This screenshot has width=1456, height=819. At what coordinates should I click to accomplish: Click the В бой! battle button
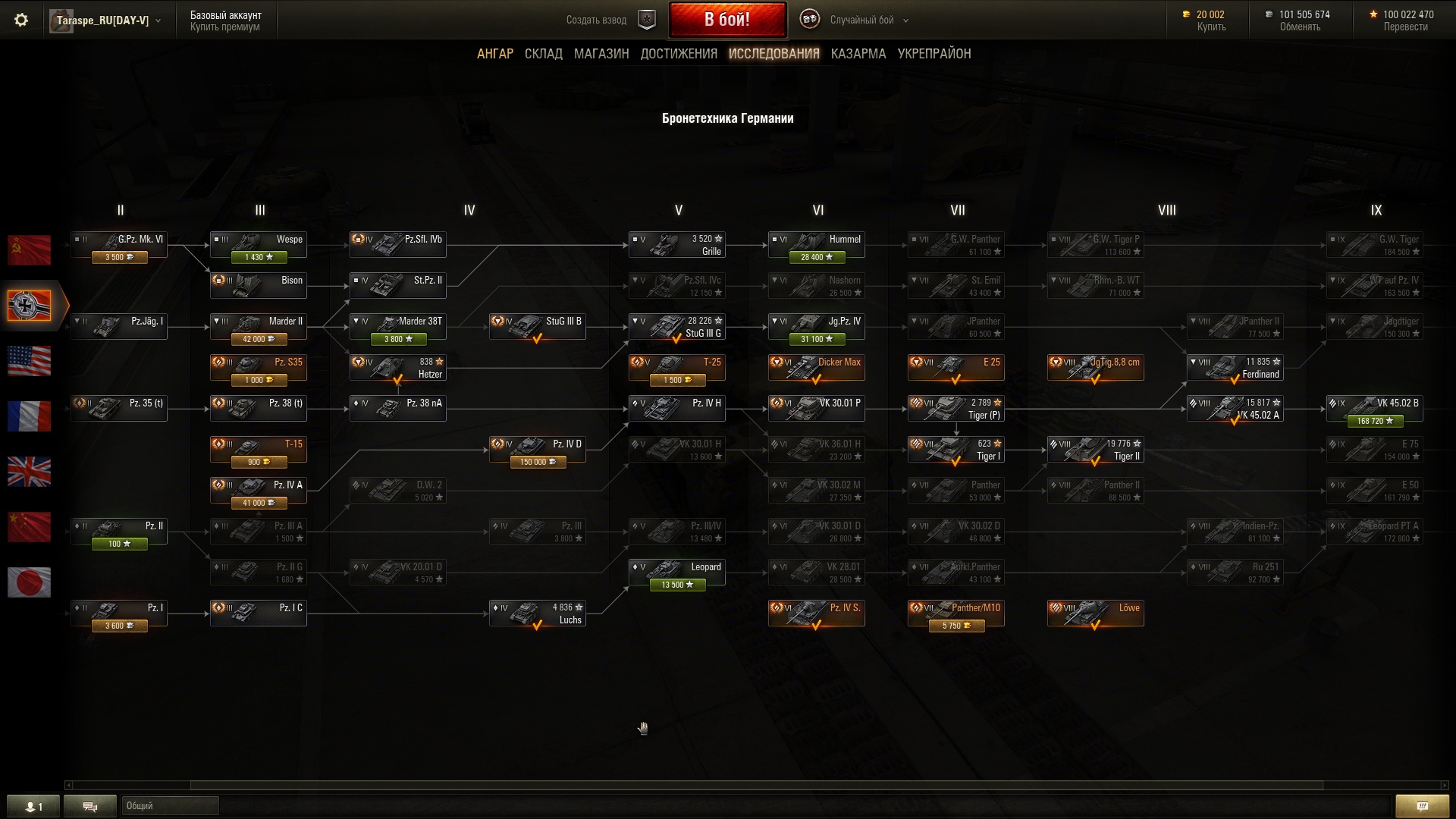(727, 20)
